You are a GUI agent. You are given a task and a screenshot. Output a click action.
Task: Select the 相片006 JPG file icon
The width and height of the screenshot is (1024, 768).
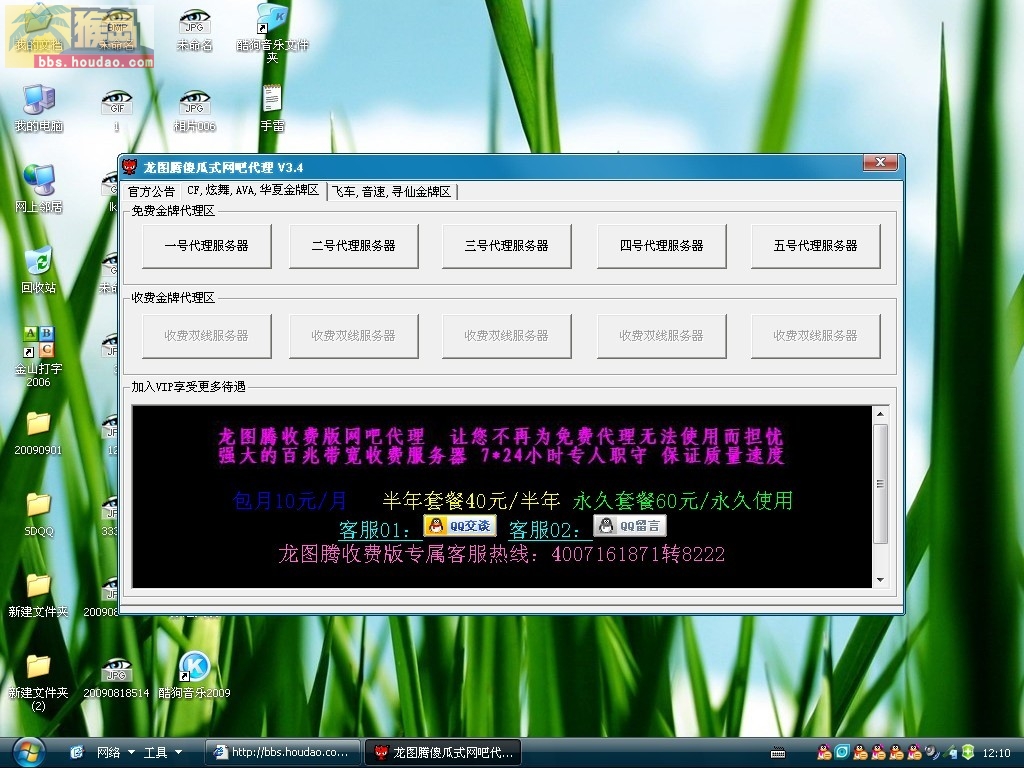(194, 110)
